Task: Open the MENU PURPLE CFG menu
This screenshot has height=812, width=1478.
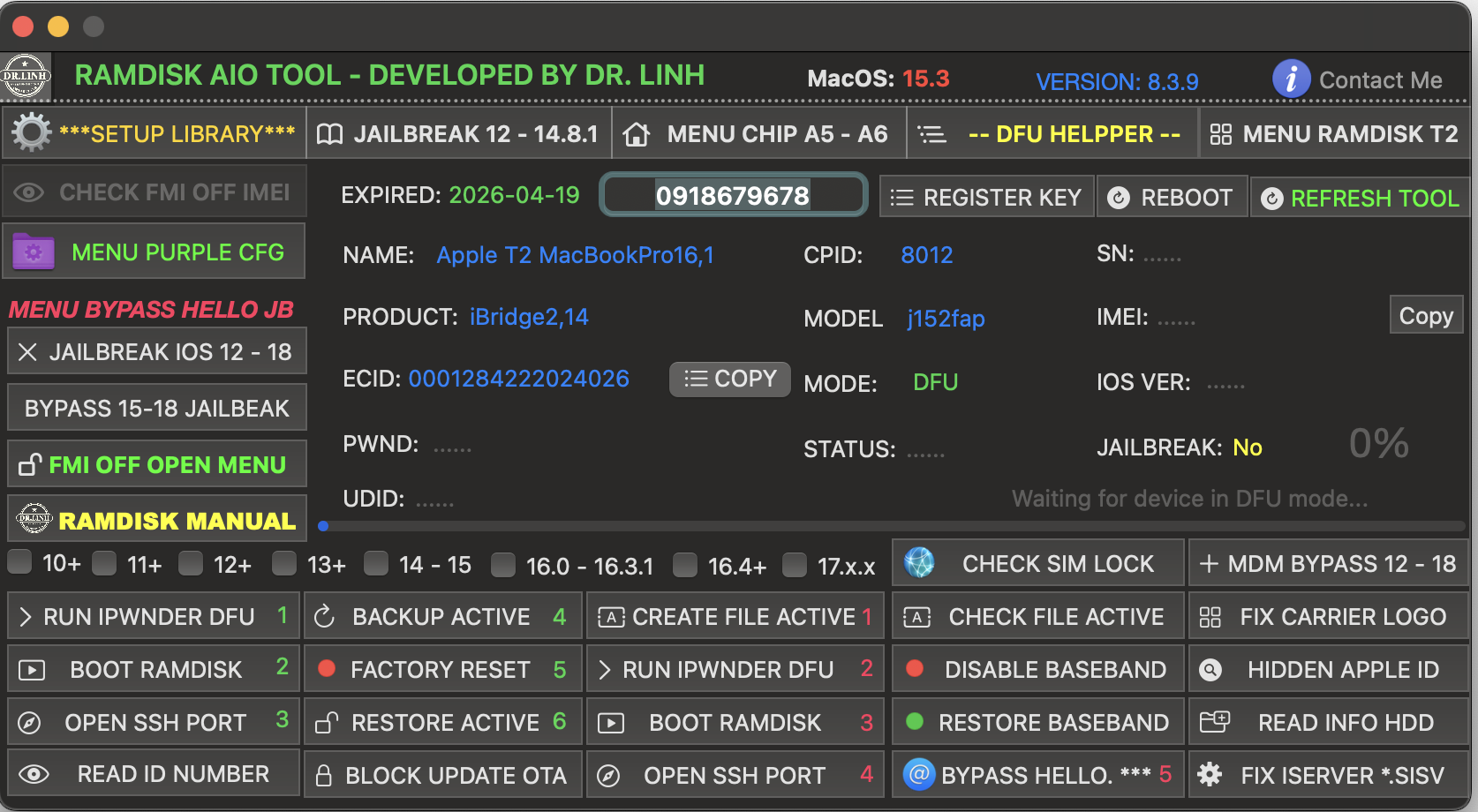Action: [x=155, y=252]
